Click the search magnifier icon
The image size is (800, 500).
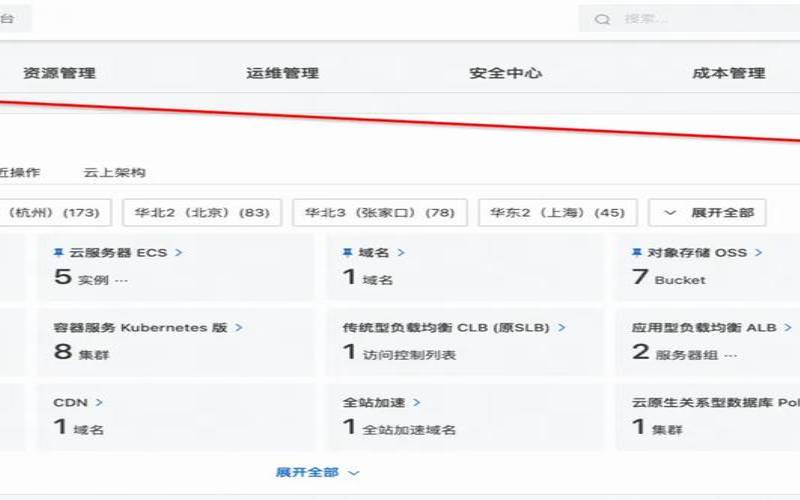pyautogui.click(x=602, y=19)
